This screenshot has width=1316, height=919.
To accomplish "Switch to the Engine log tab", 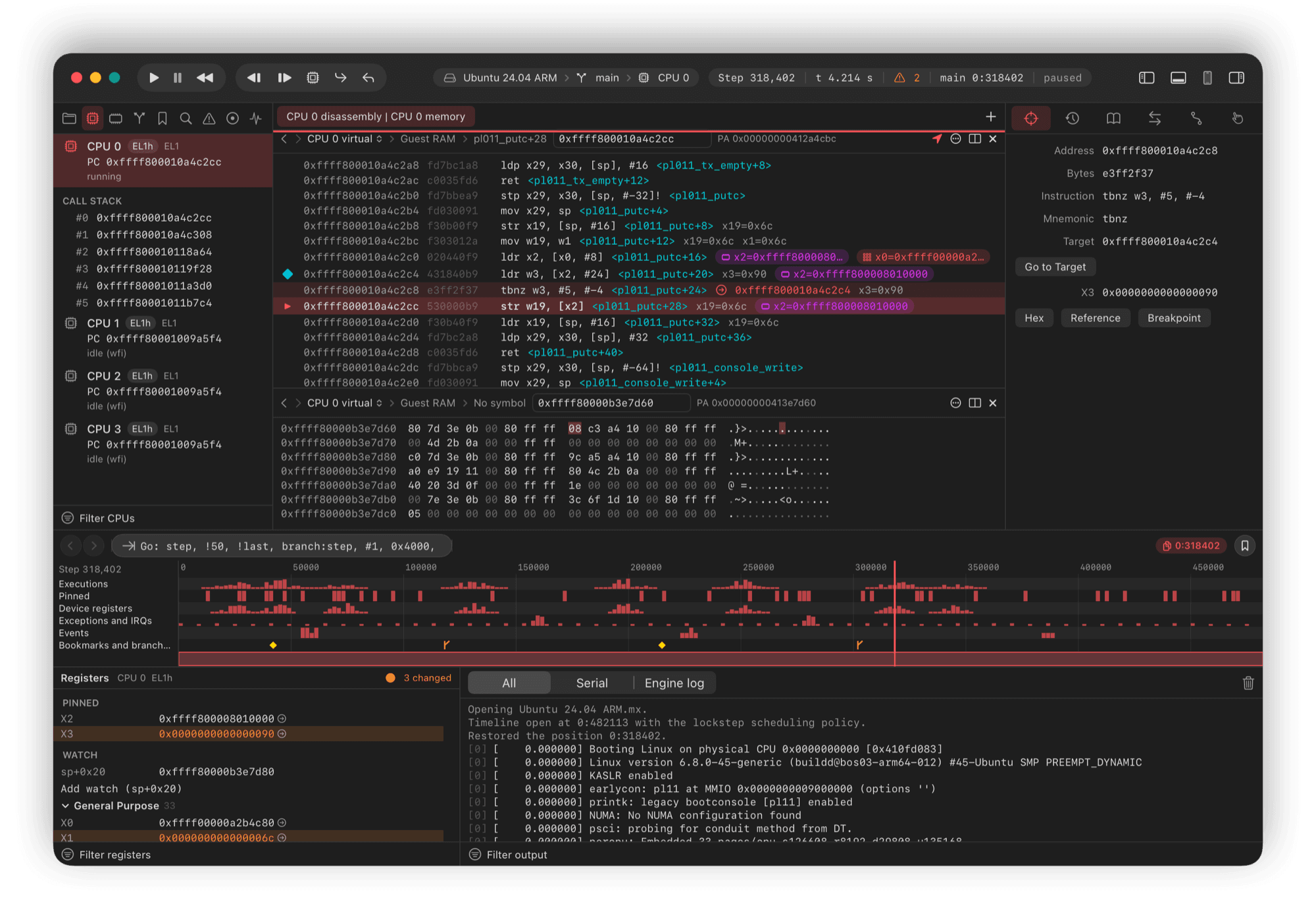I will (x=674, y=683).
